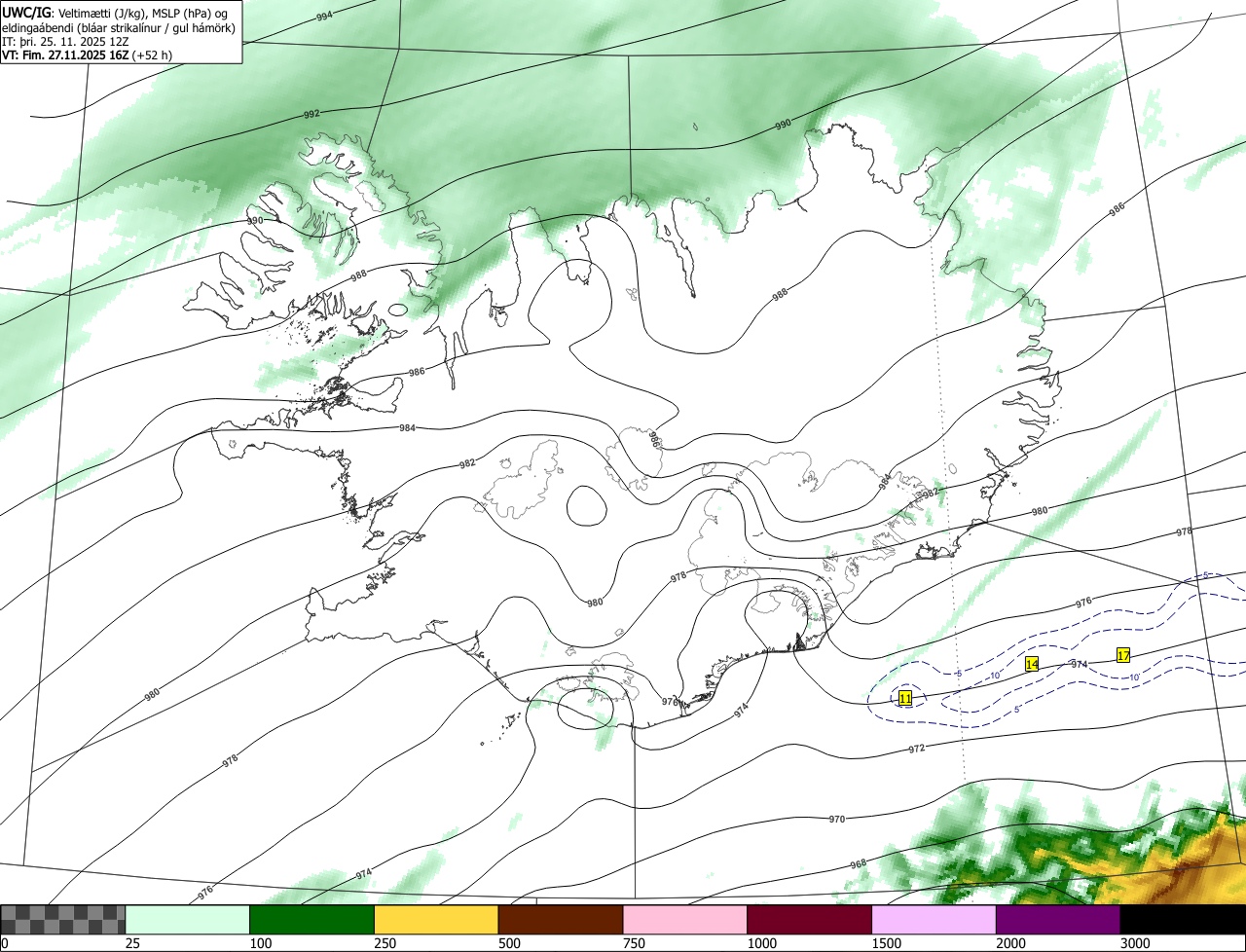Click the 970 isobar label

coord(836,819)
